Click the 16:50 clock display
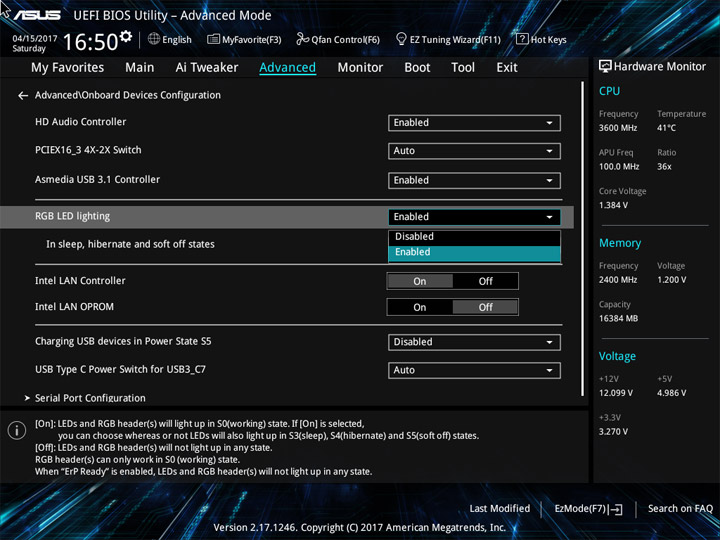Viewport: 720px width, 540px height. pos(90,42)
